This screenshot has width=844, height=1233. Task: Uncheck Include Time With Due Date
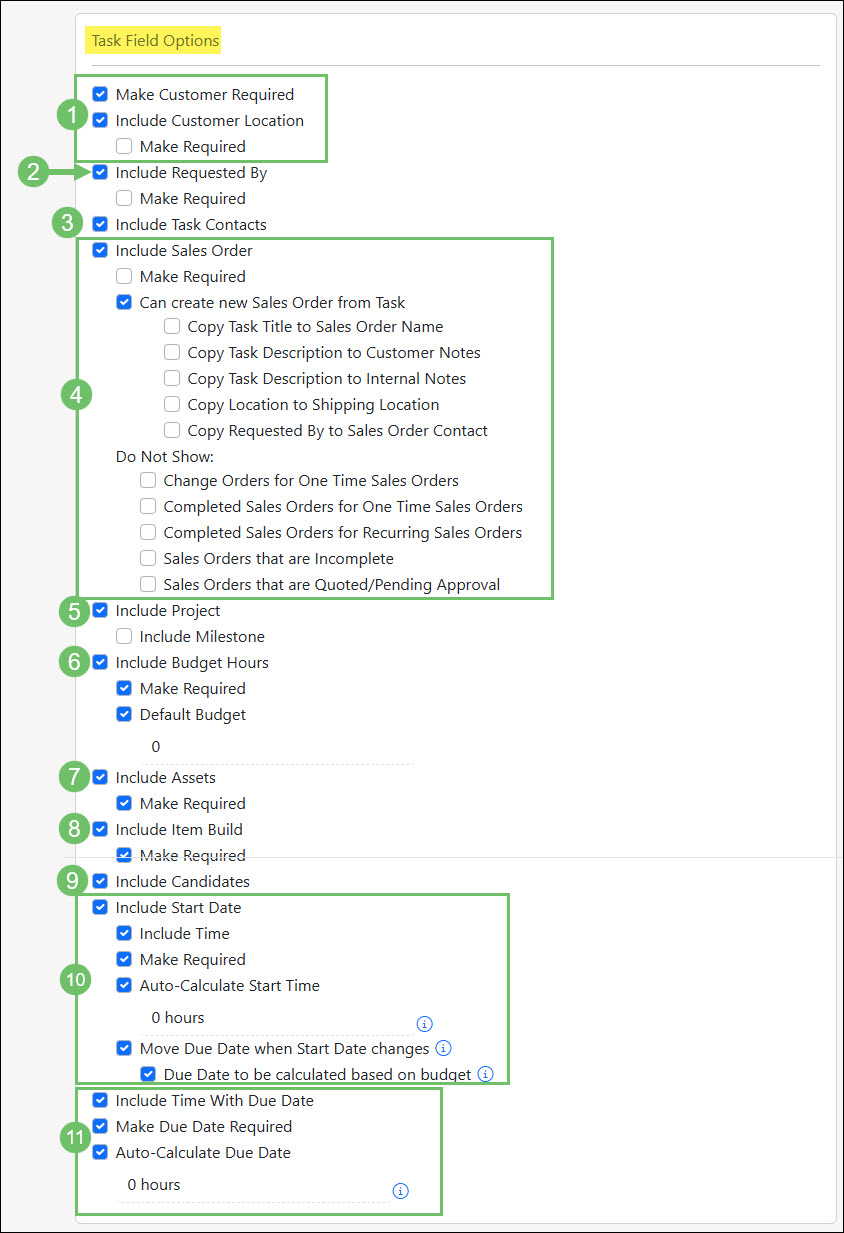coord(100,1100)
